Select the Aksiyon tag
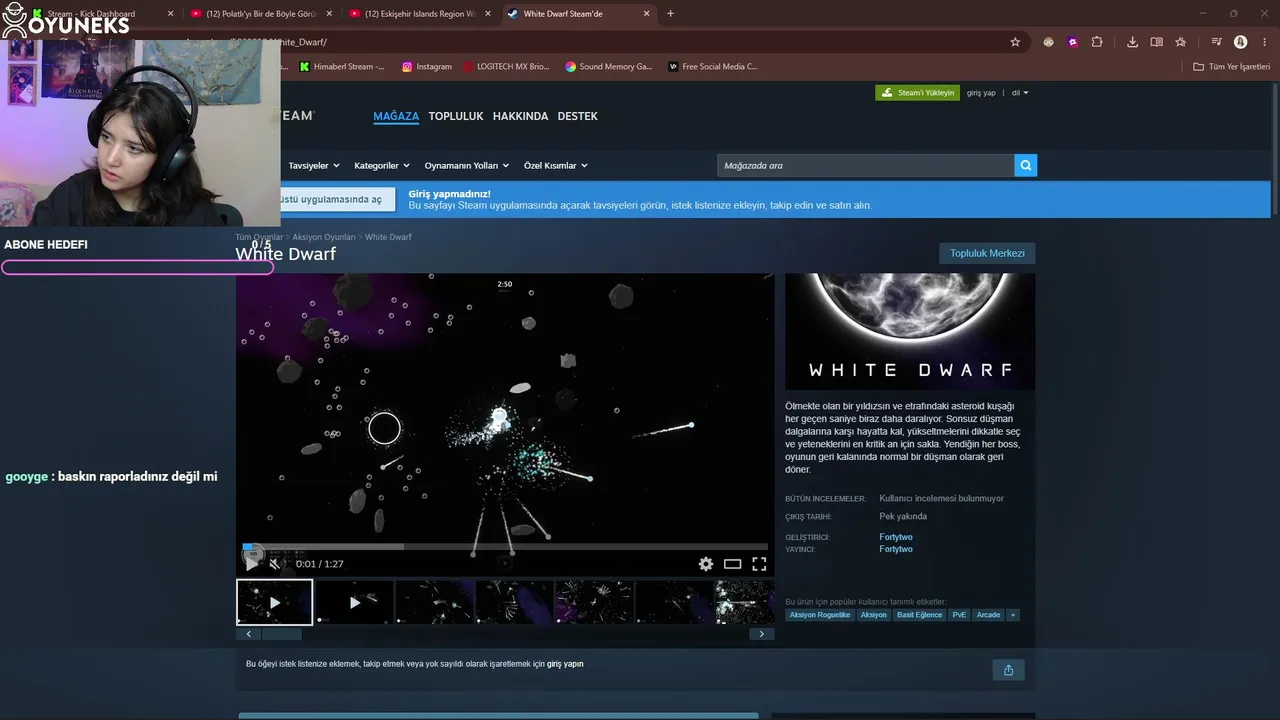The height and width of the screenshot is (720, 1280). pyautogui.click(x=874, y=615)
